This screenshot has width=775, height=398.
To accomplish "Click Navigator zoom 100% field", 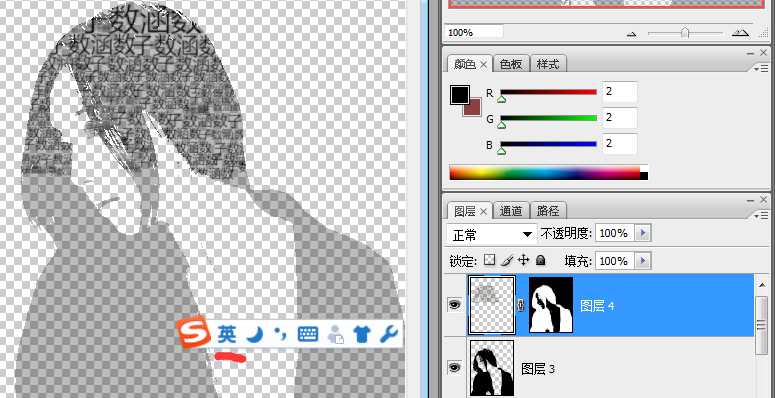I will [x=474, y=33].
